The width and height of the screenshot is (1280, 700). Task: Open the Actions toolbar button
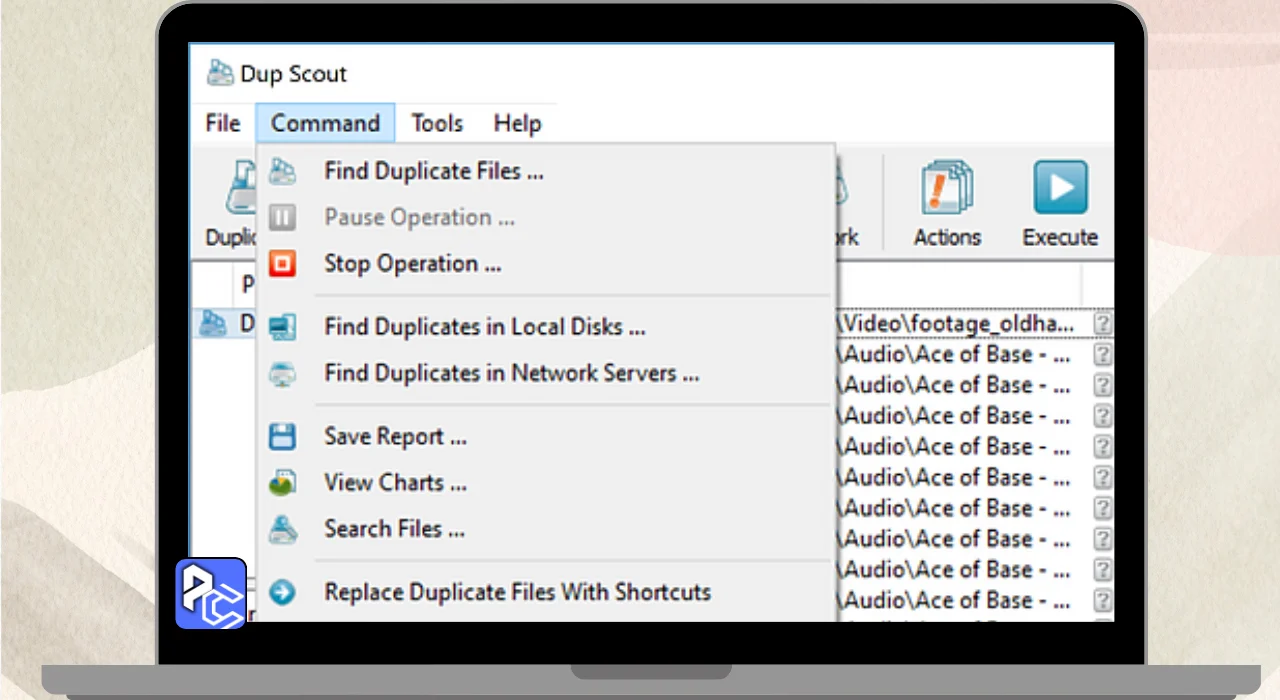(x=946, y=204)
